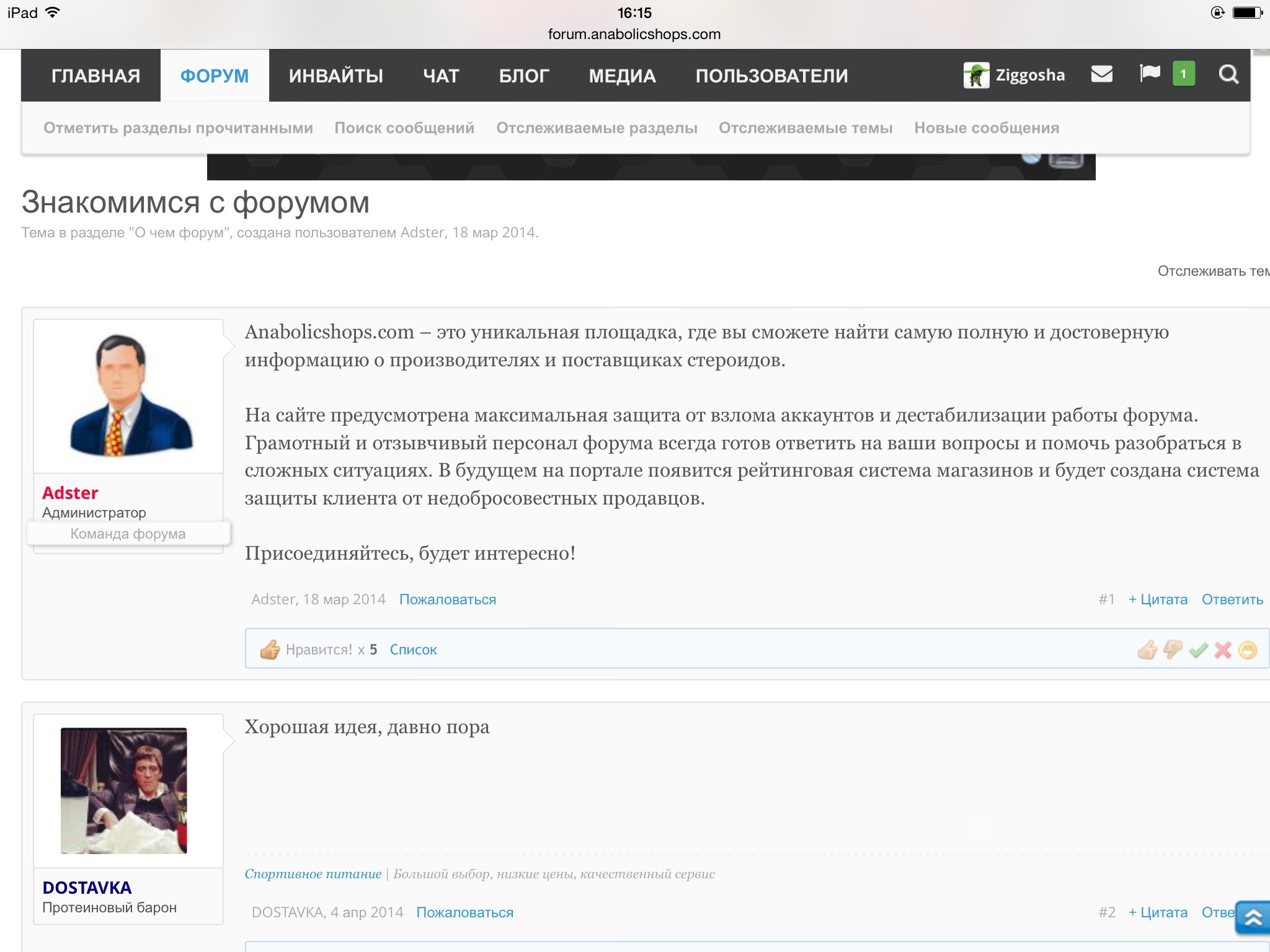
Task: Open the green notification counter badge
Action: pos(1183,74)
